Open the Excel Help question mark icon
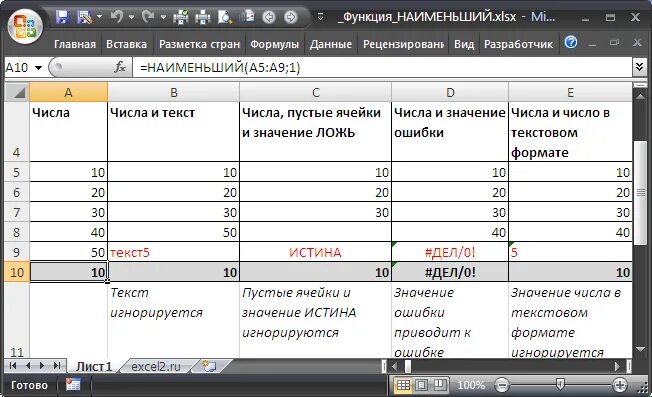This screenshot has height=397, width=652. pyautogui.click(x=571, y=42)
